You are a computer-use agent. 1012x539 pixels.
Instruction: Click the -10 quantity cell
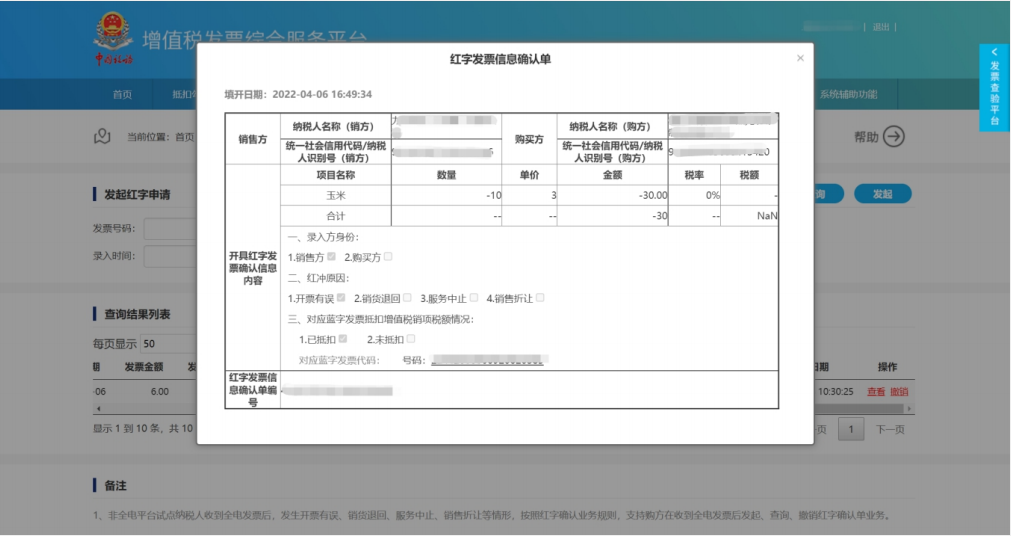pyautogui.click(x=446, y=196)
